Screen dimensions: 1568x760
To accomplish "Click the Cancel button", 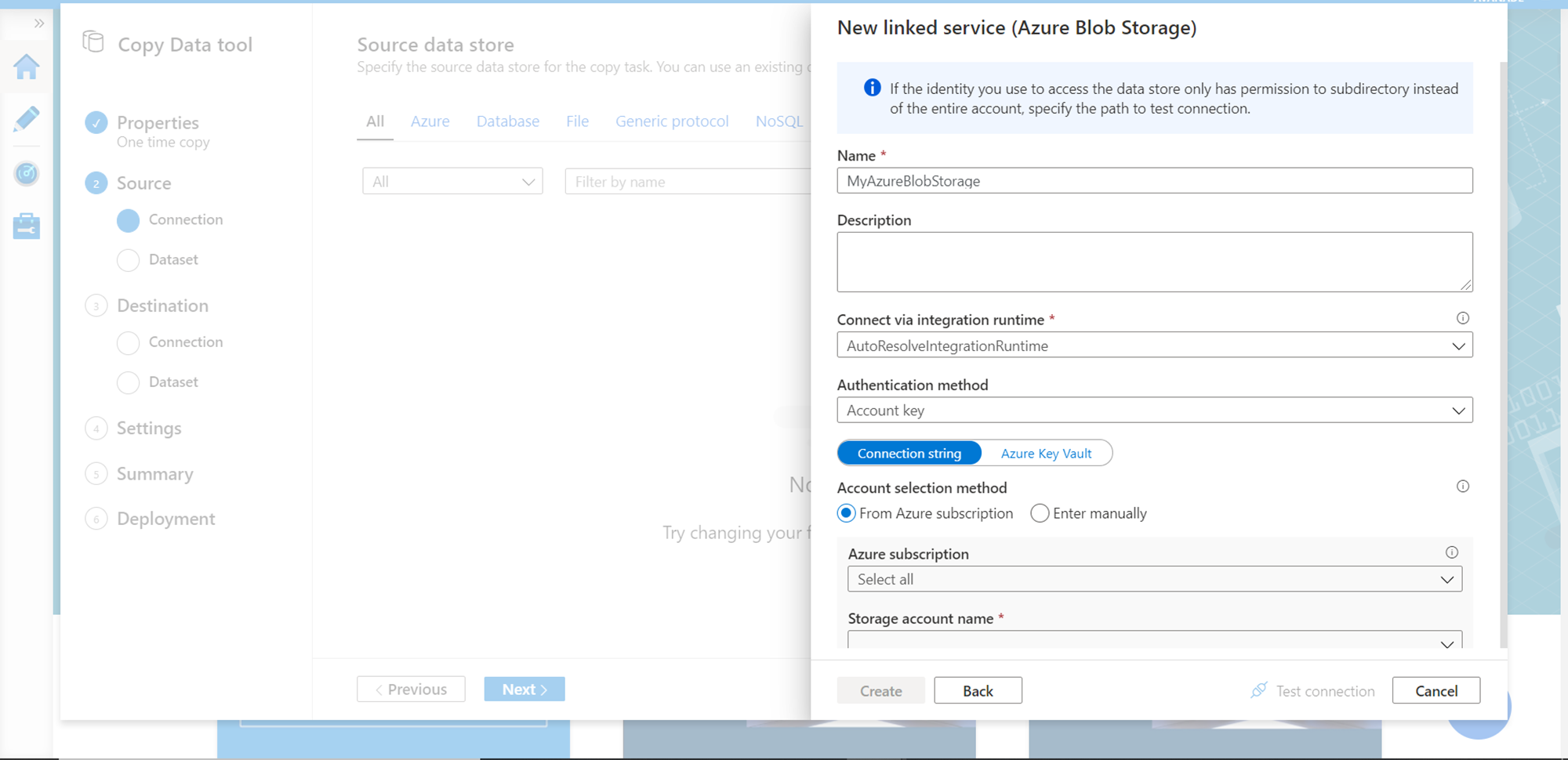I will click(x=1436, y=691).
